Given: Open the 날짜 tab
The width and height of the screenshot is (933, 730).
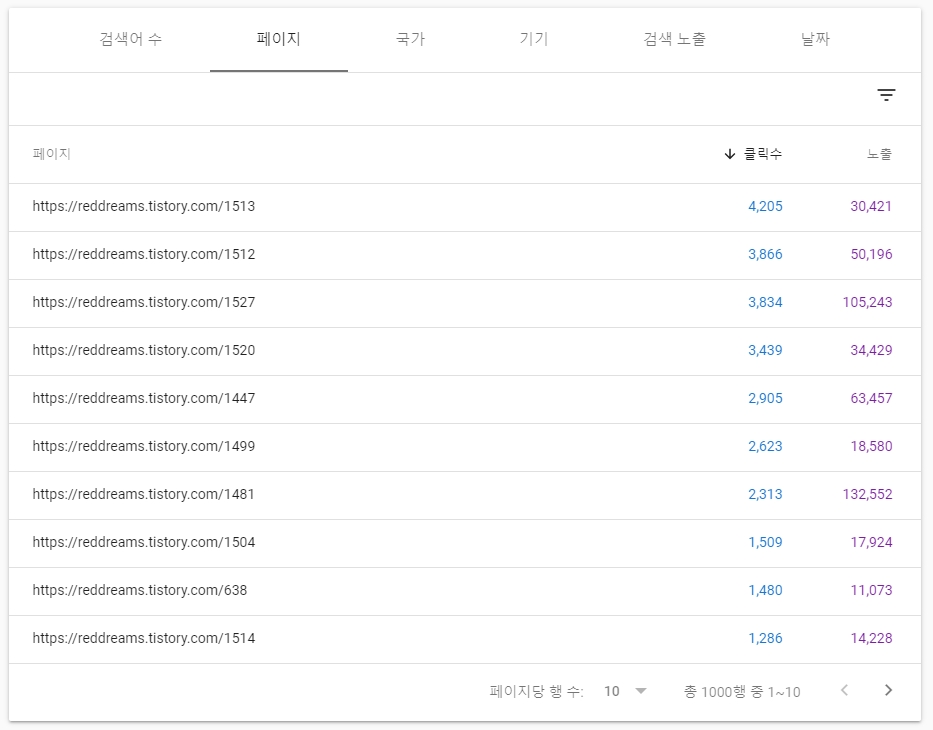Looking at the screenshot, I should click(x=815, y=39).
